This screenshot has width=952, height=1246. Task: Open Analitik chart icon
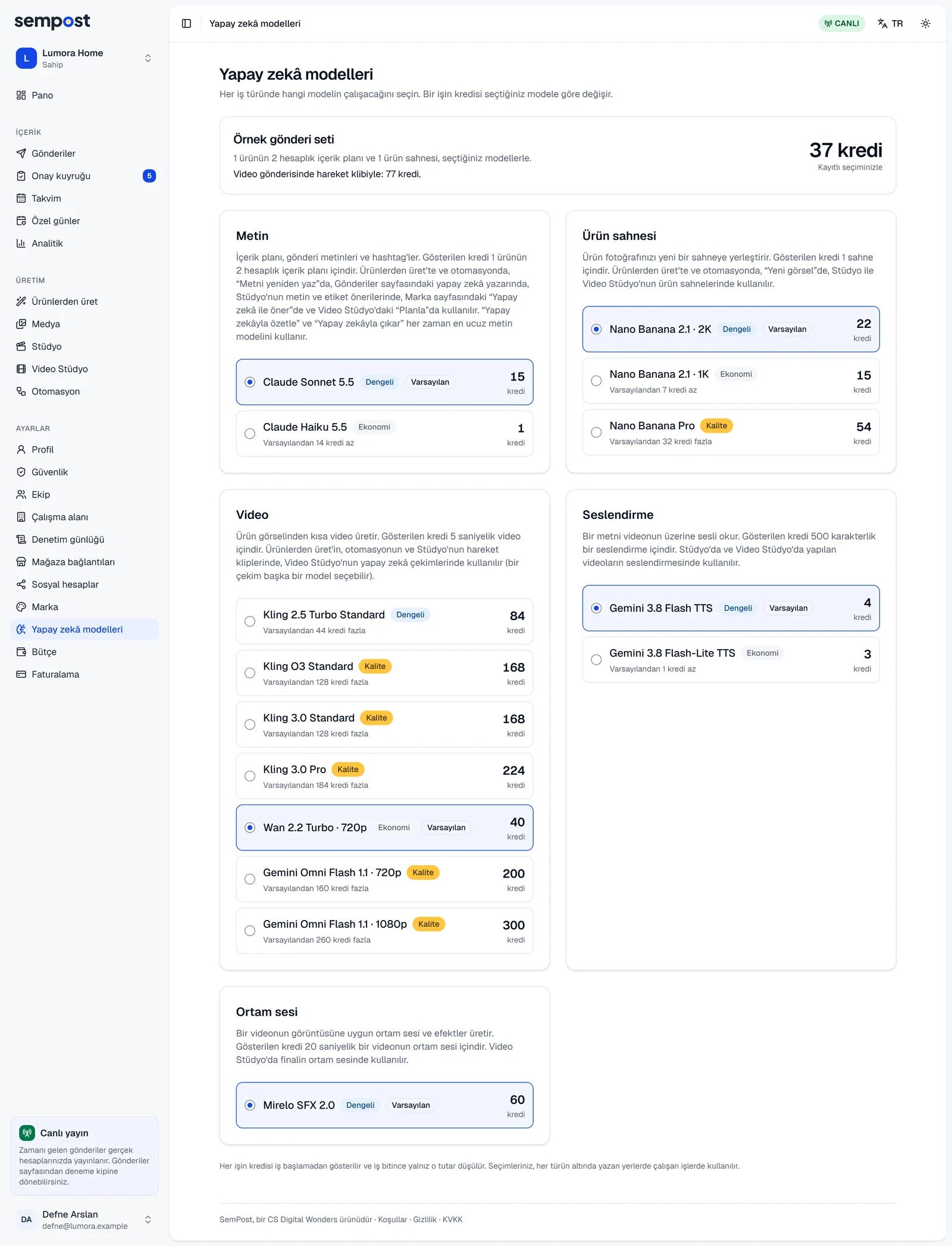tap(21, 243)
